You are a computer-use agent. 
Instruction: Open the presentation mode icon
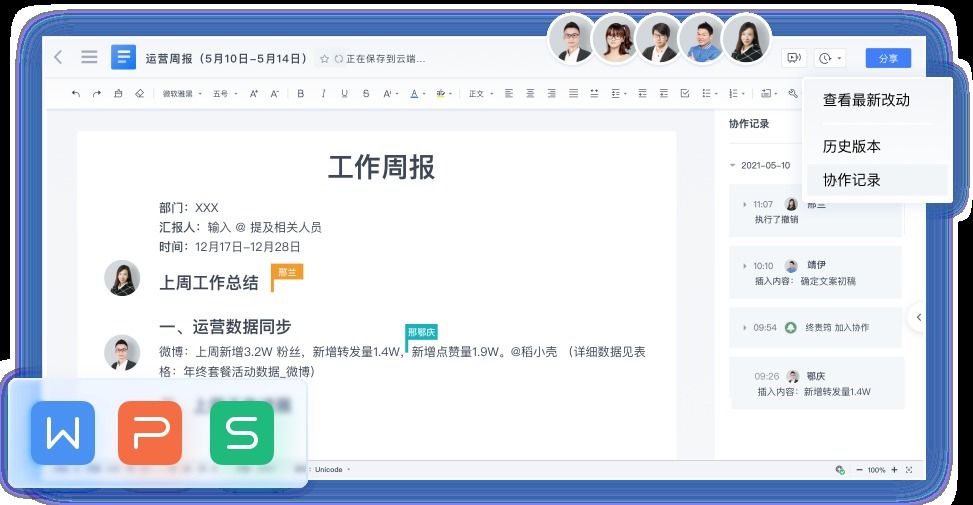point(794,59)
